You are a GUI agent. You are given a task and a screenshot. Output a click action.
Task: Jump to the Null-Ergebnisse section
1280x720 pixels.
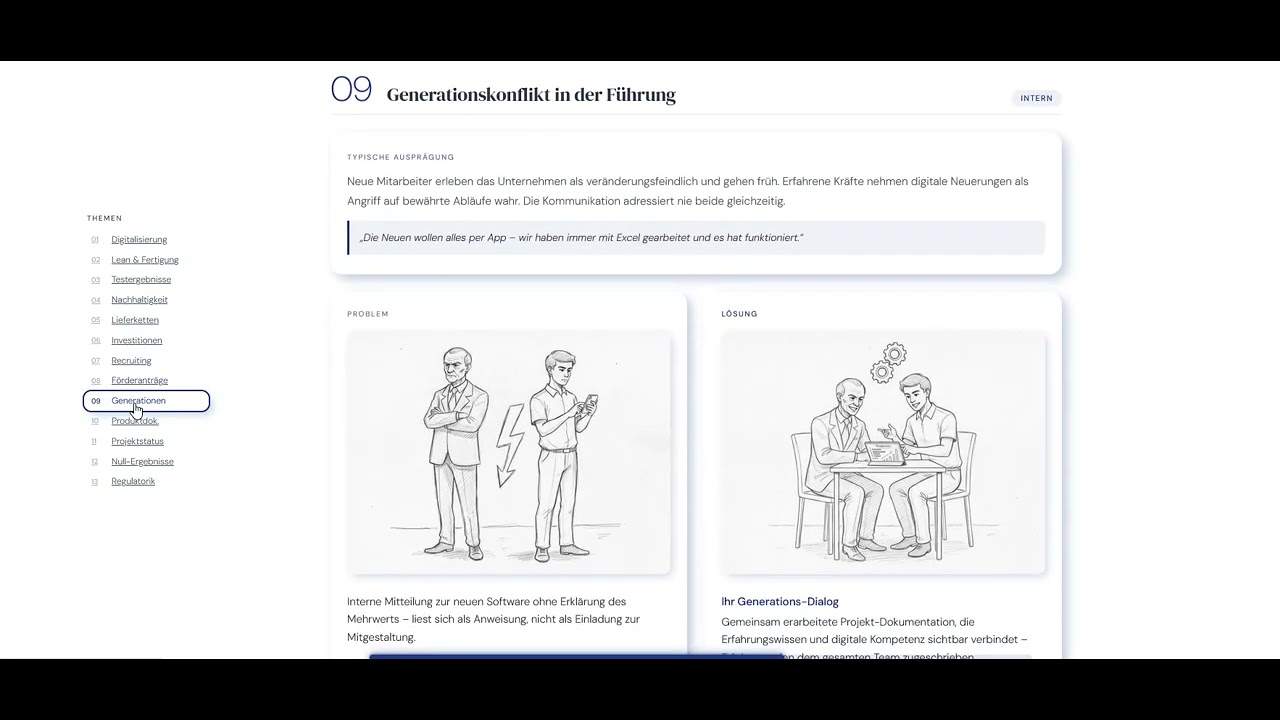pyautogui.click(x=142, y=461)
